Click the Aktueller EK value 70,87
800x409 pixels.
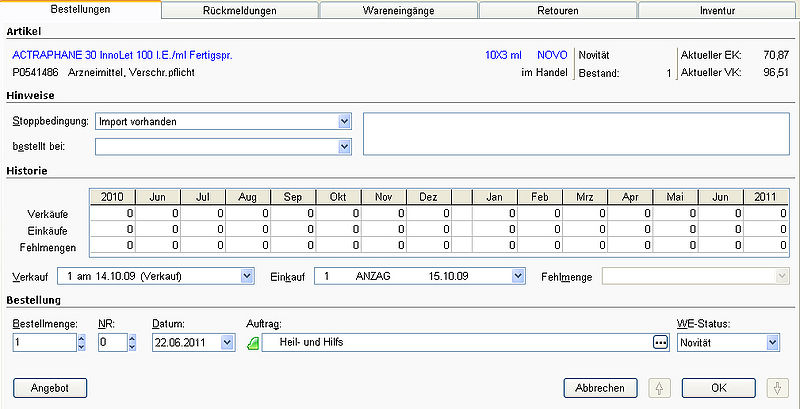tap(776, 55)
